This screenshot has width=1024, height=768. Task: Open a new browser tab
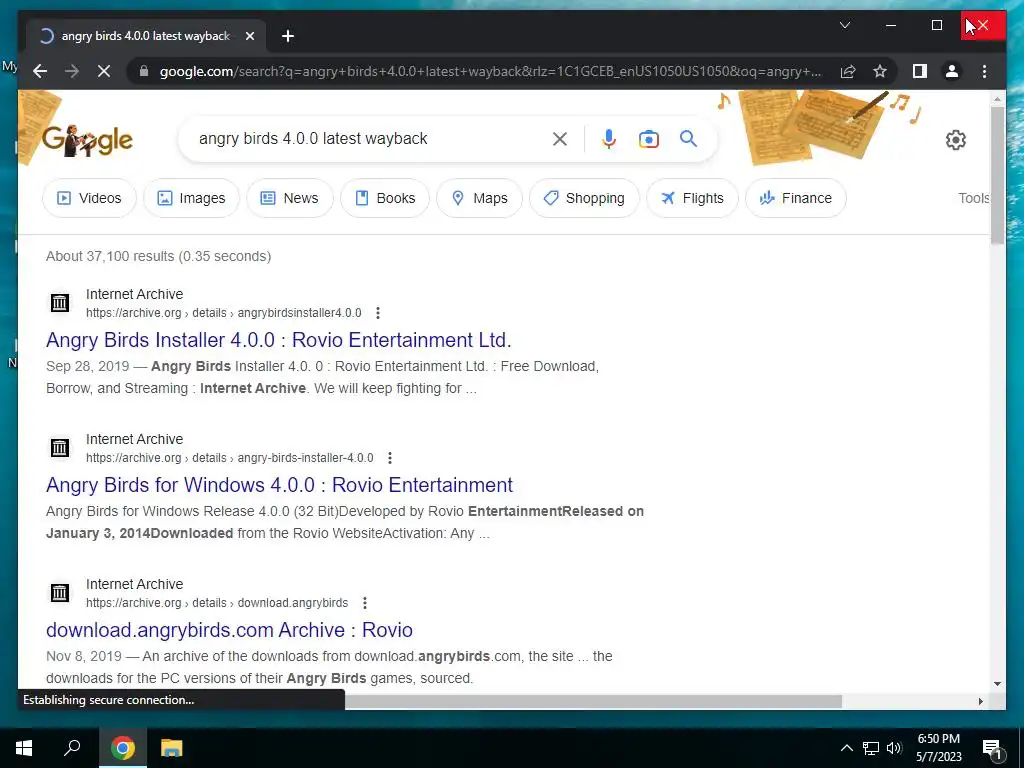click(288, 36)
